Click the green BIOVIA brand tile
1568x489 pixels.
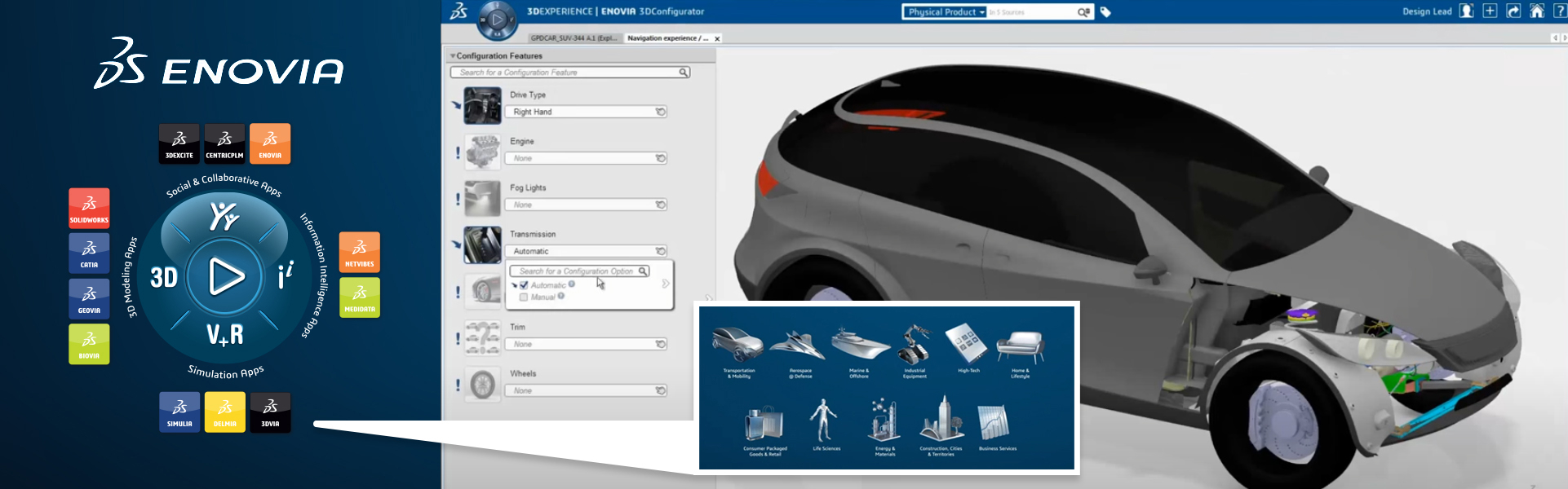point(89,344)
